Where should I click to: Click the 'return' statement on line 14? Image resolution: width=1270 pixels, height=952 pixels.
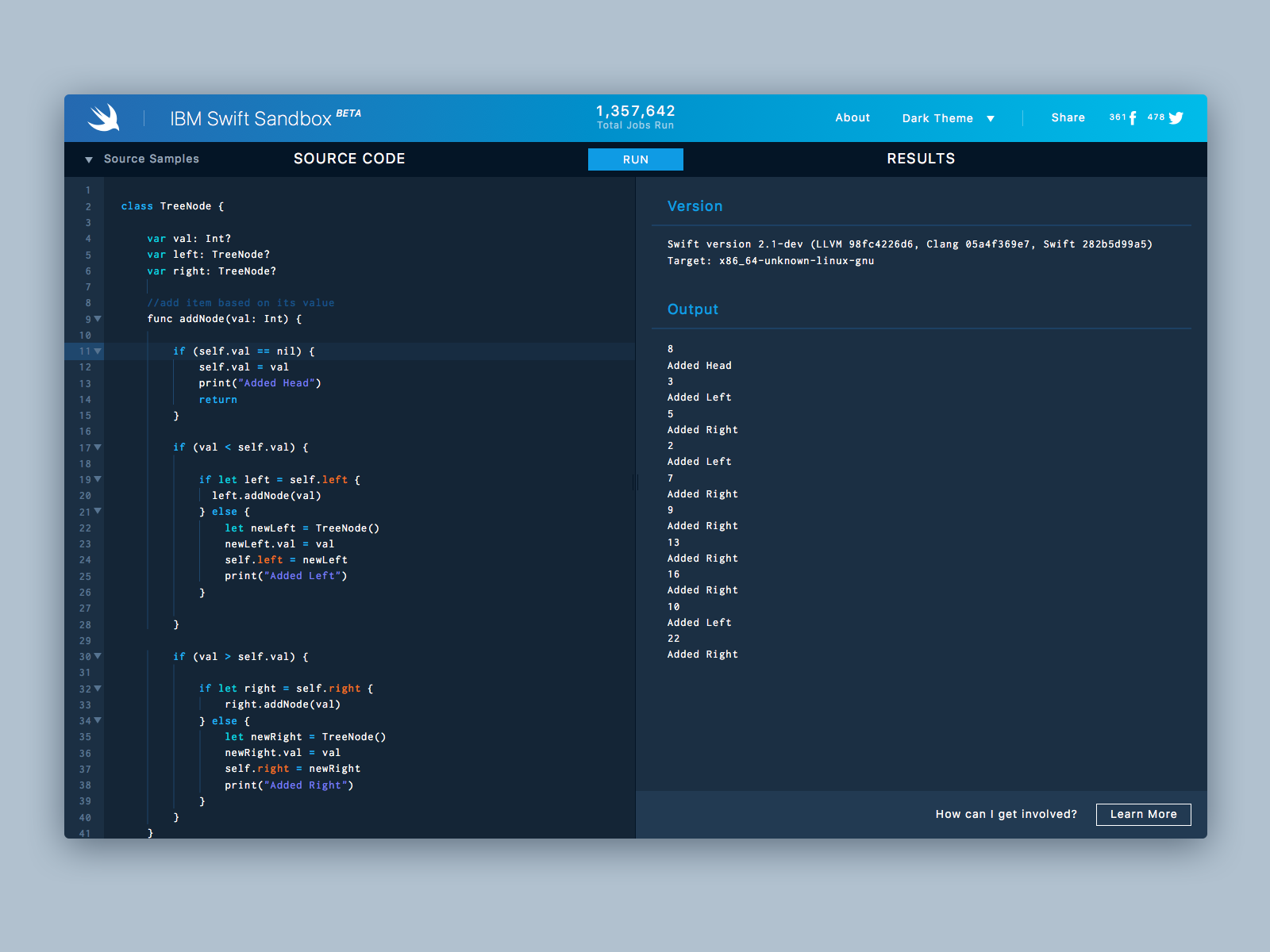point(218,400)
